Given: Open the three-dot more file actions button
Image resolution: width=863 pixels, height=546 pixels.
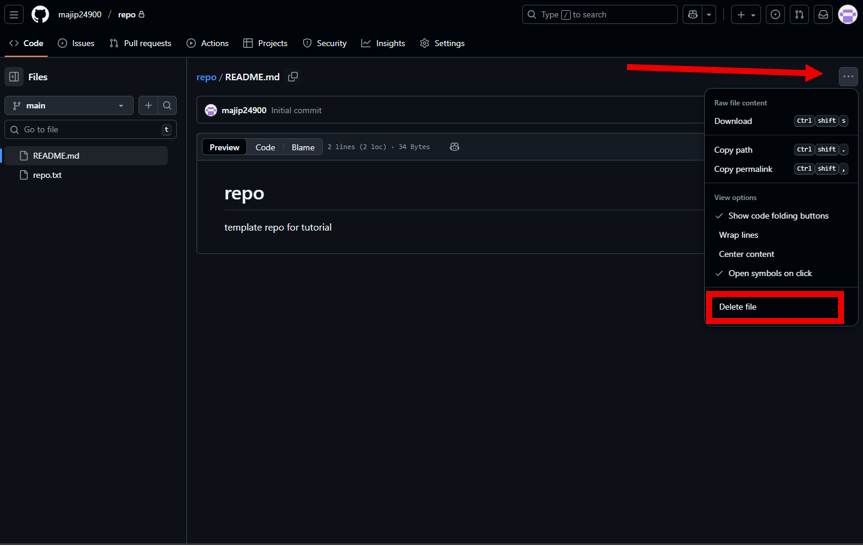Looking at the screenshot, I should point(848,77).
